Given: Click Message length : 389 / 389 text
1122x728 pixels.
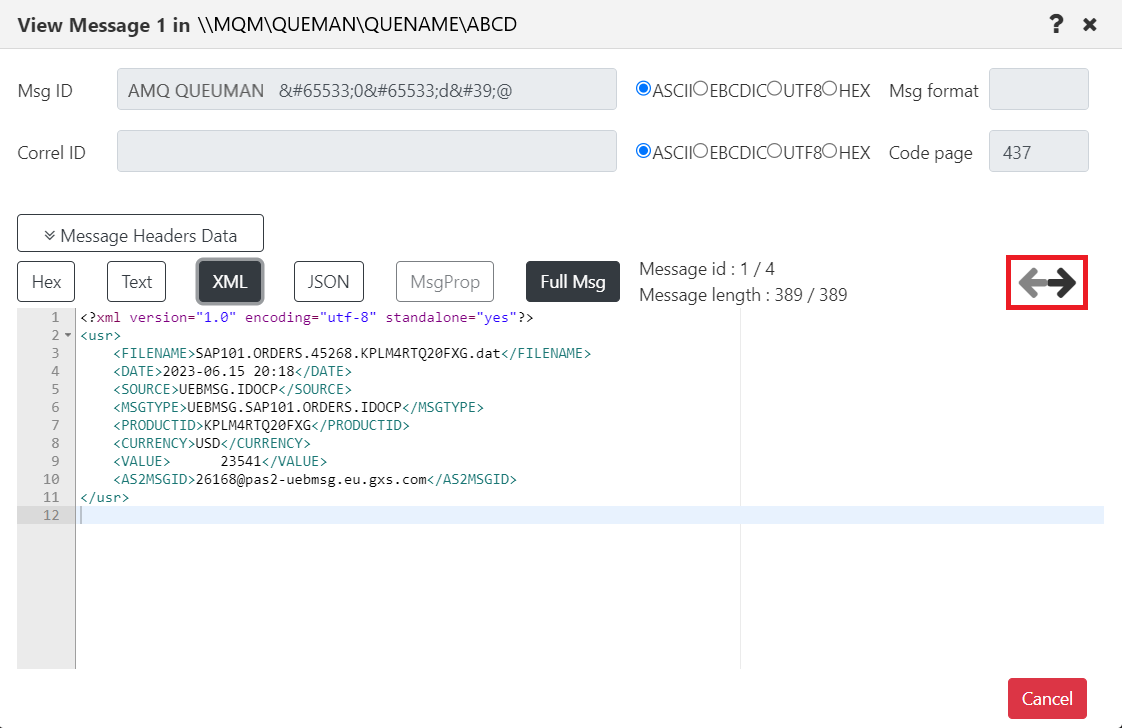Looking at the screenshot, I should [x=743, y=295].
